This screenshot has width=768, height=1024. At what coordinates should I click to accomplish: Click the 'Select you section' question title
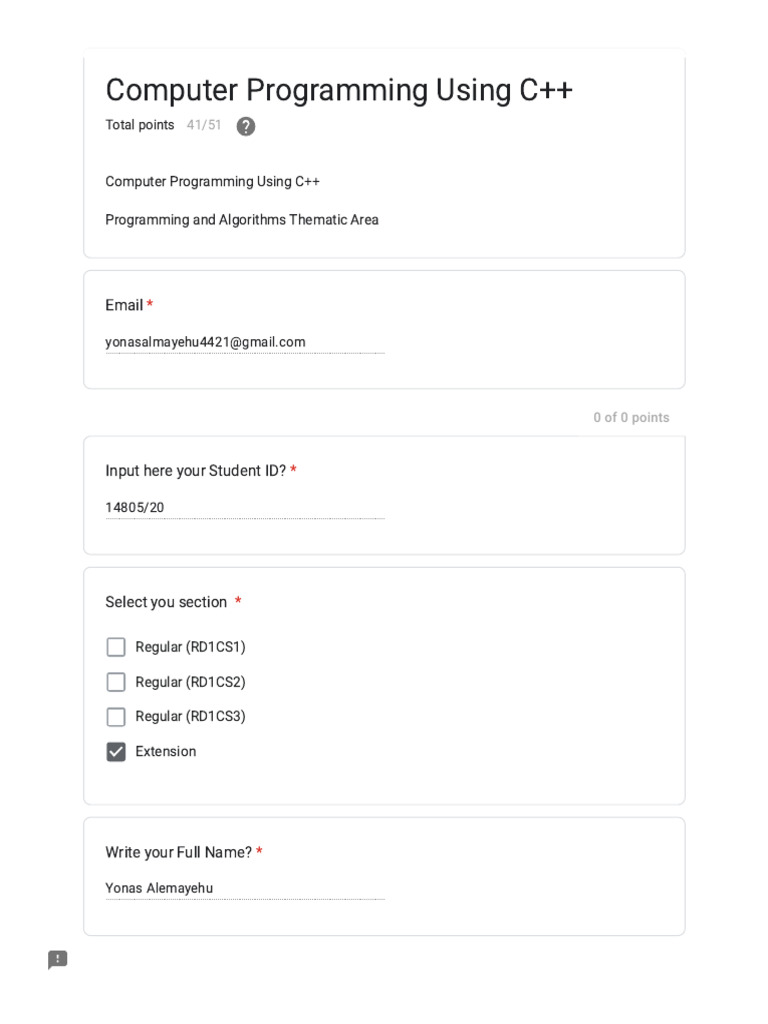(x=166, y=602)
